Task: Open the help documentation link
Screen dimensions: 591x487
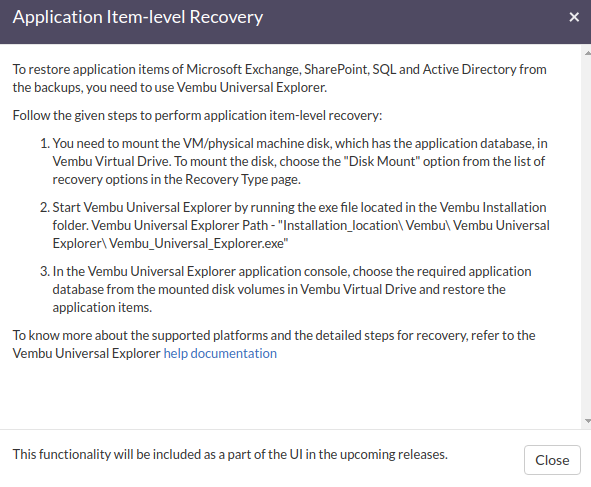Action: [x=220, y=354]
